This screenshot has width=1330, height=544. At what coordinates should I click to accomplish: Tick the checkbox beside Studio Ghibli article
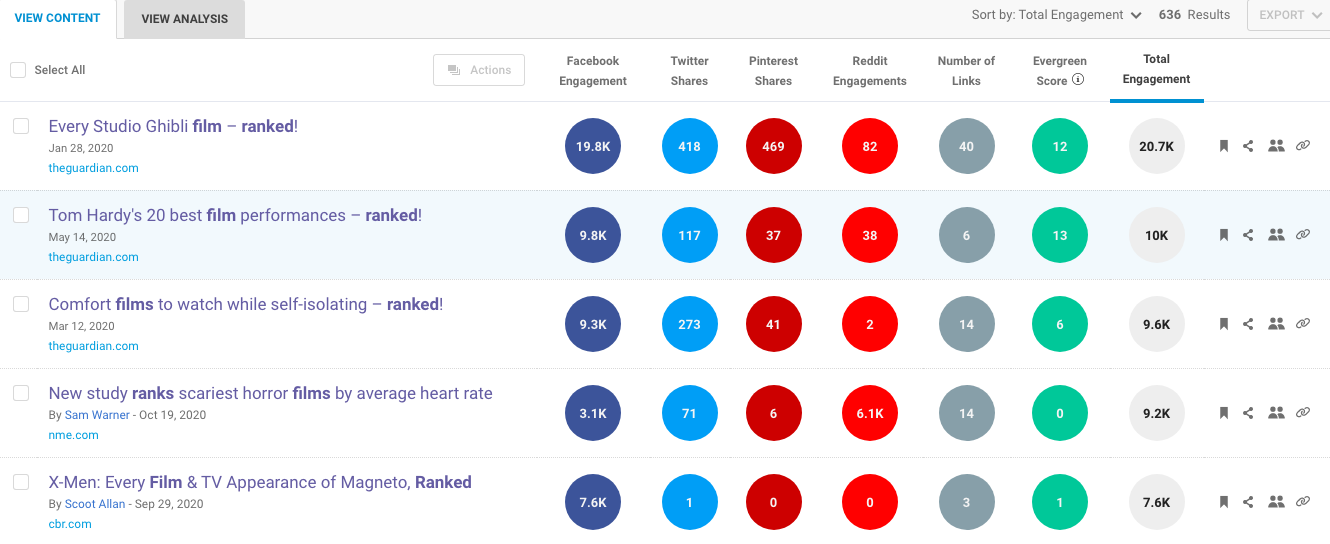click(x=21, y=126)
